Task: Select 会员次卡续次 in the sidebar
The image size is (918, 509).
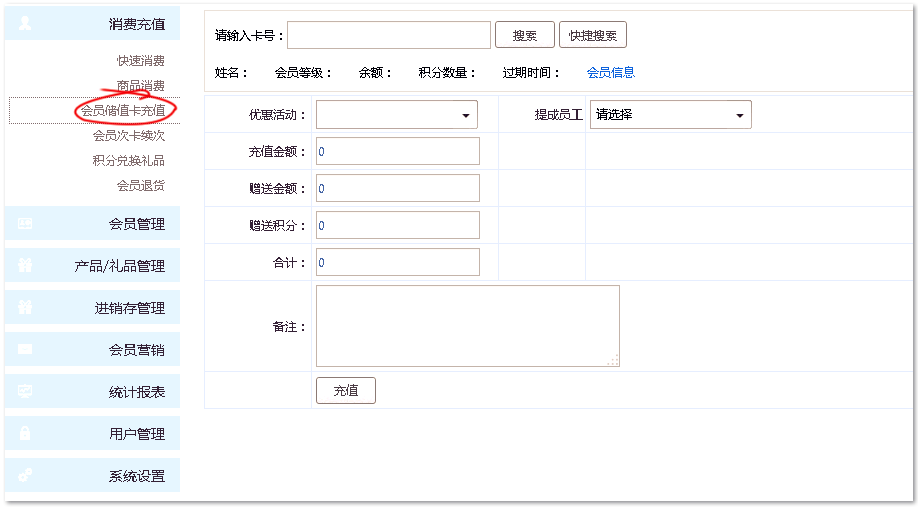Action: click(x=129, y=136)
